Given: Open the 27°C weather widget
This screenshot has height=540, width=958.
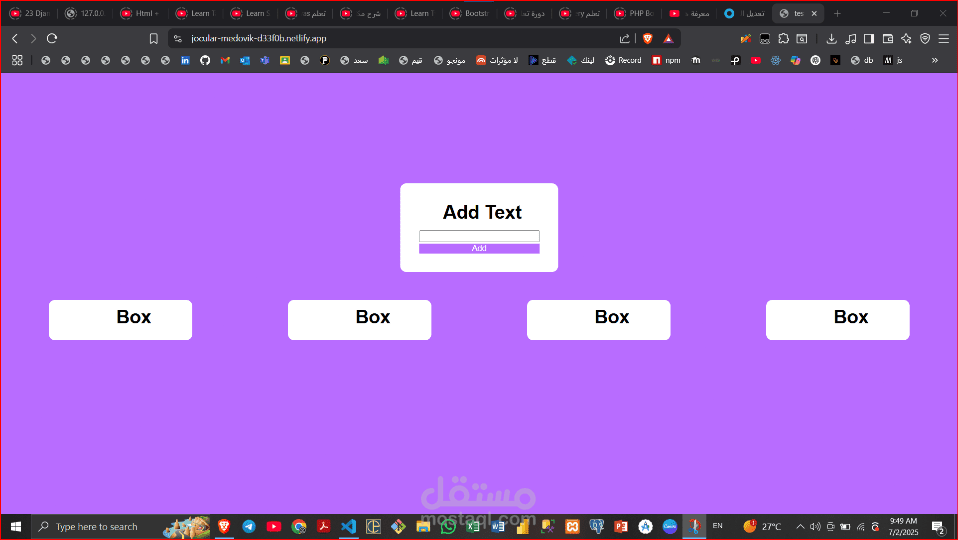Looking at the screenshot, I should [762, 527].
